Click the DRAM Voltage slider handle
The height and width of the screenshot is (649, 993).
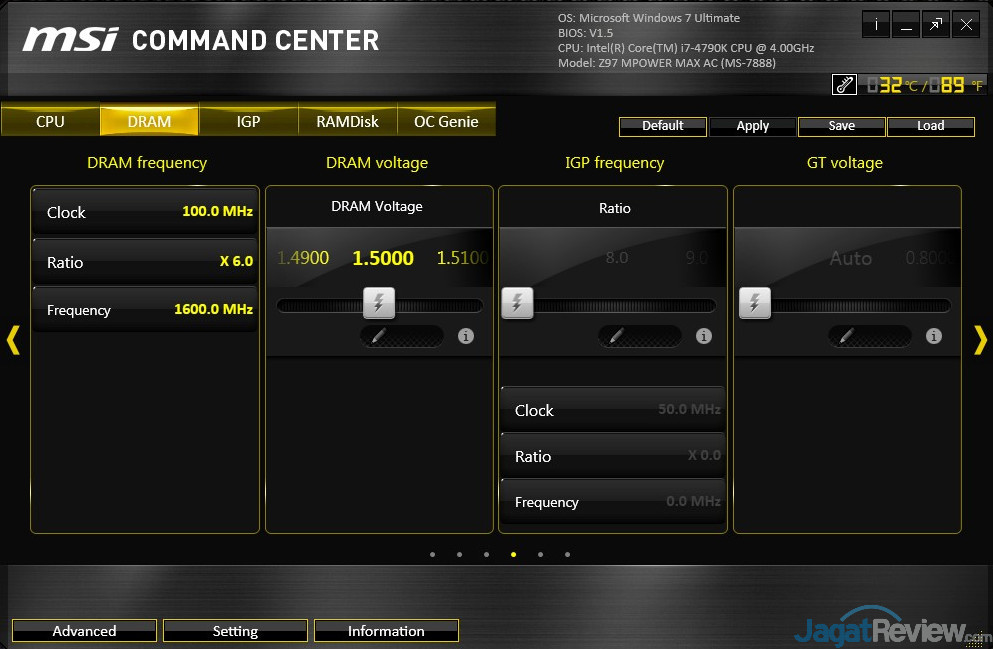[x=378, y=303]
